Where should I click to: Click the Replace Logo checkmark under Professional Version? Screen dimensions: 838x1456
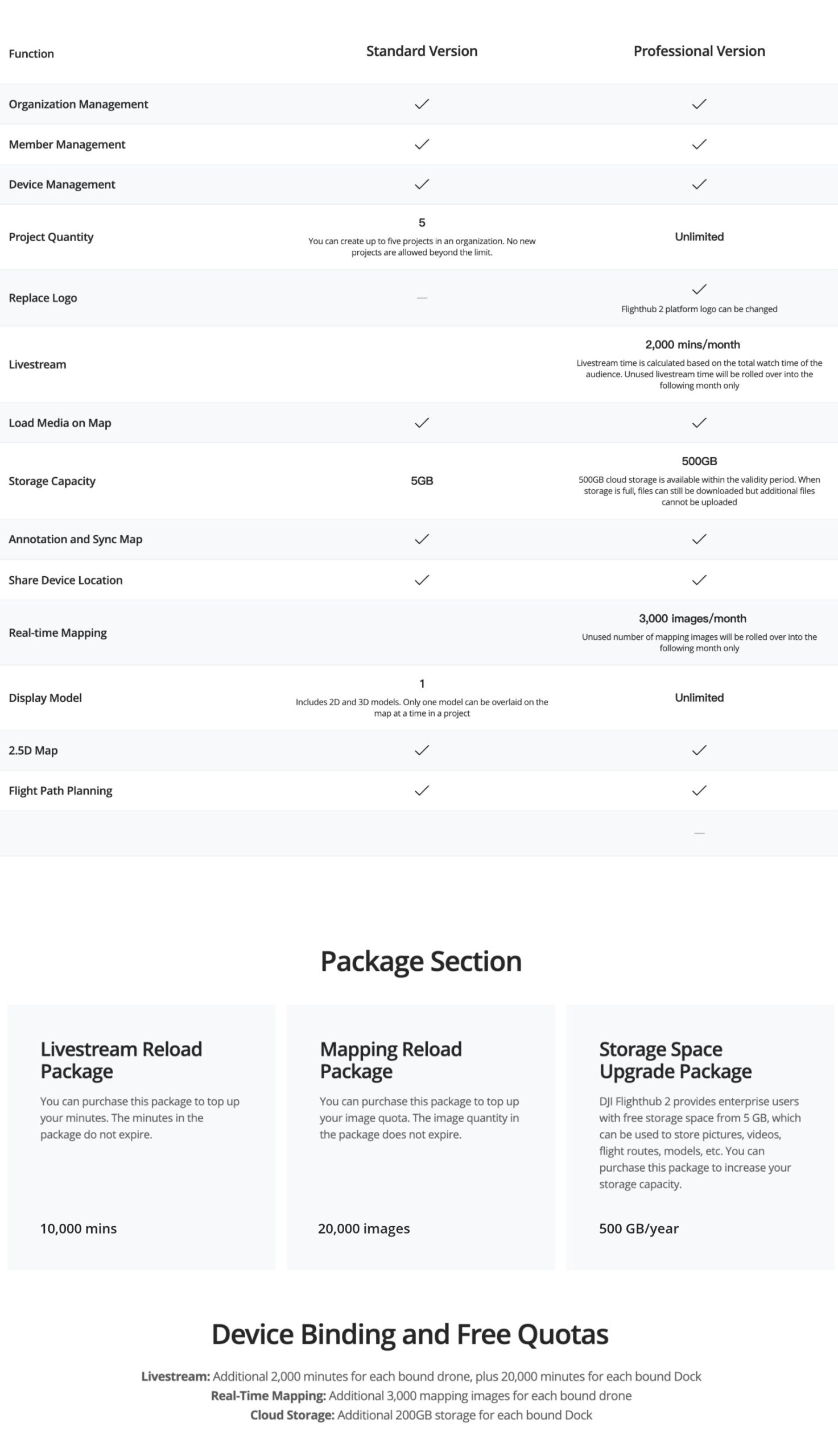(699, 289)
